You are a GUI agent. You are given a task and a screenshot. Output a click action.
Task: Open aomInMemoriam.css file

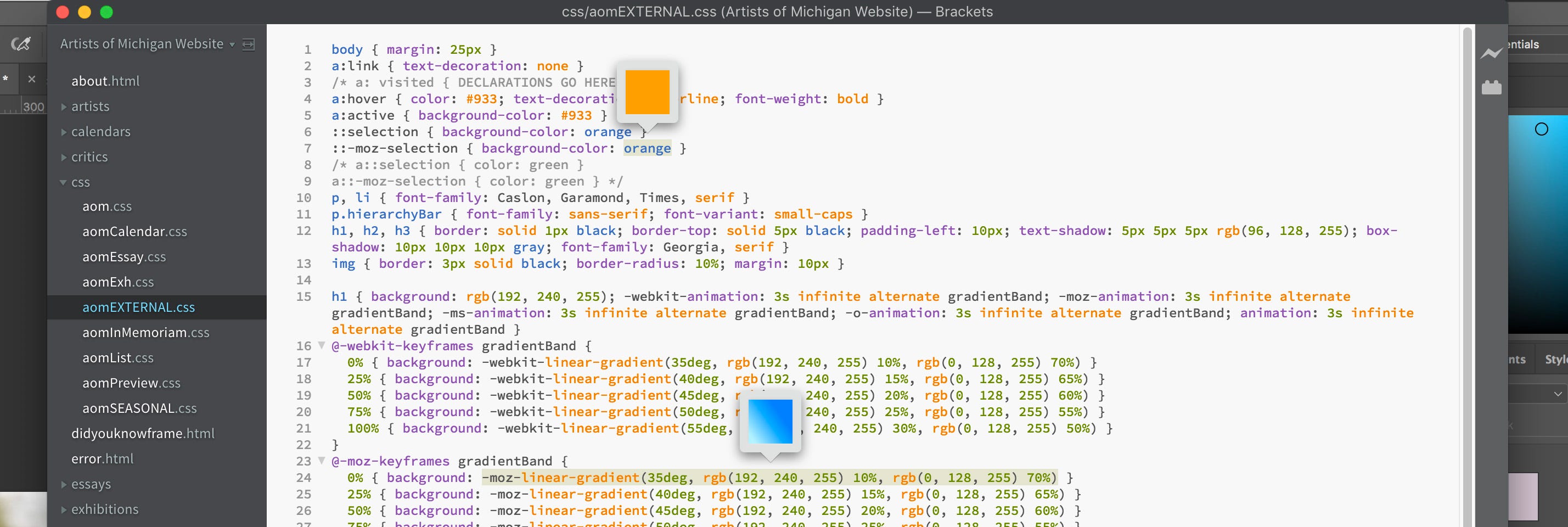pyautogui.click(x=146, y=333)
